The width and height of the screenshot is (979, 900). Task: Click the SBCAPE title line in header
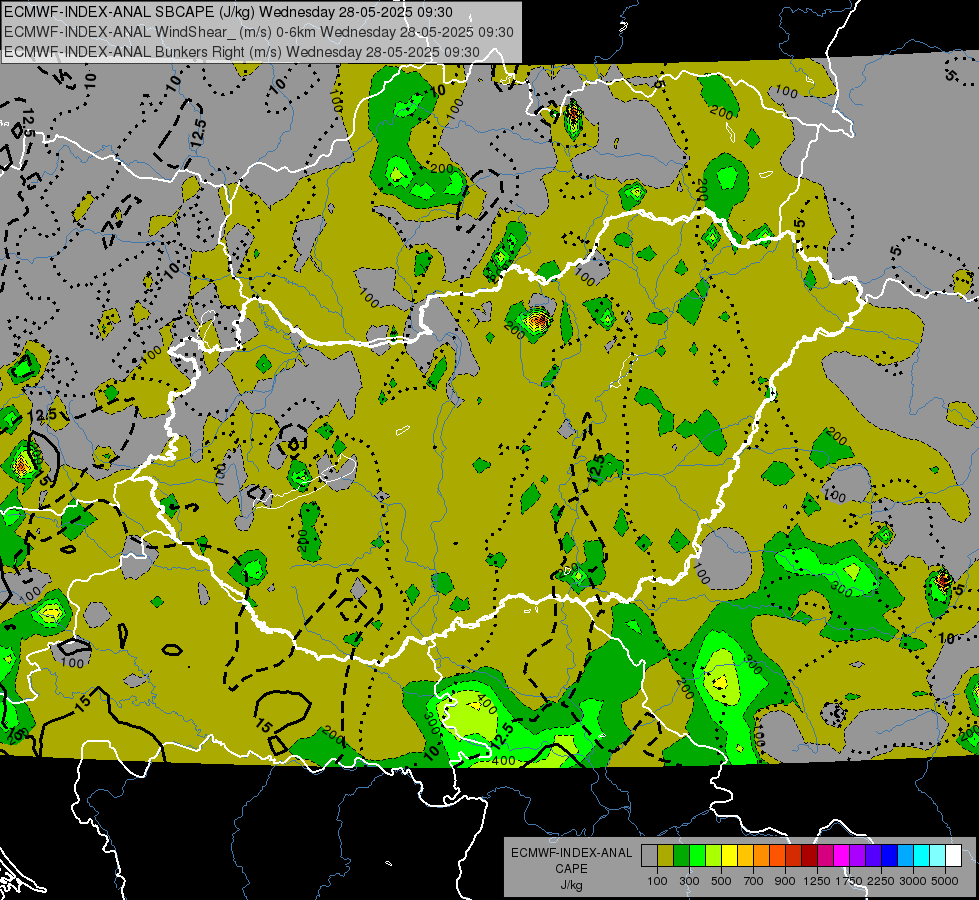coord(229,12)
